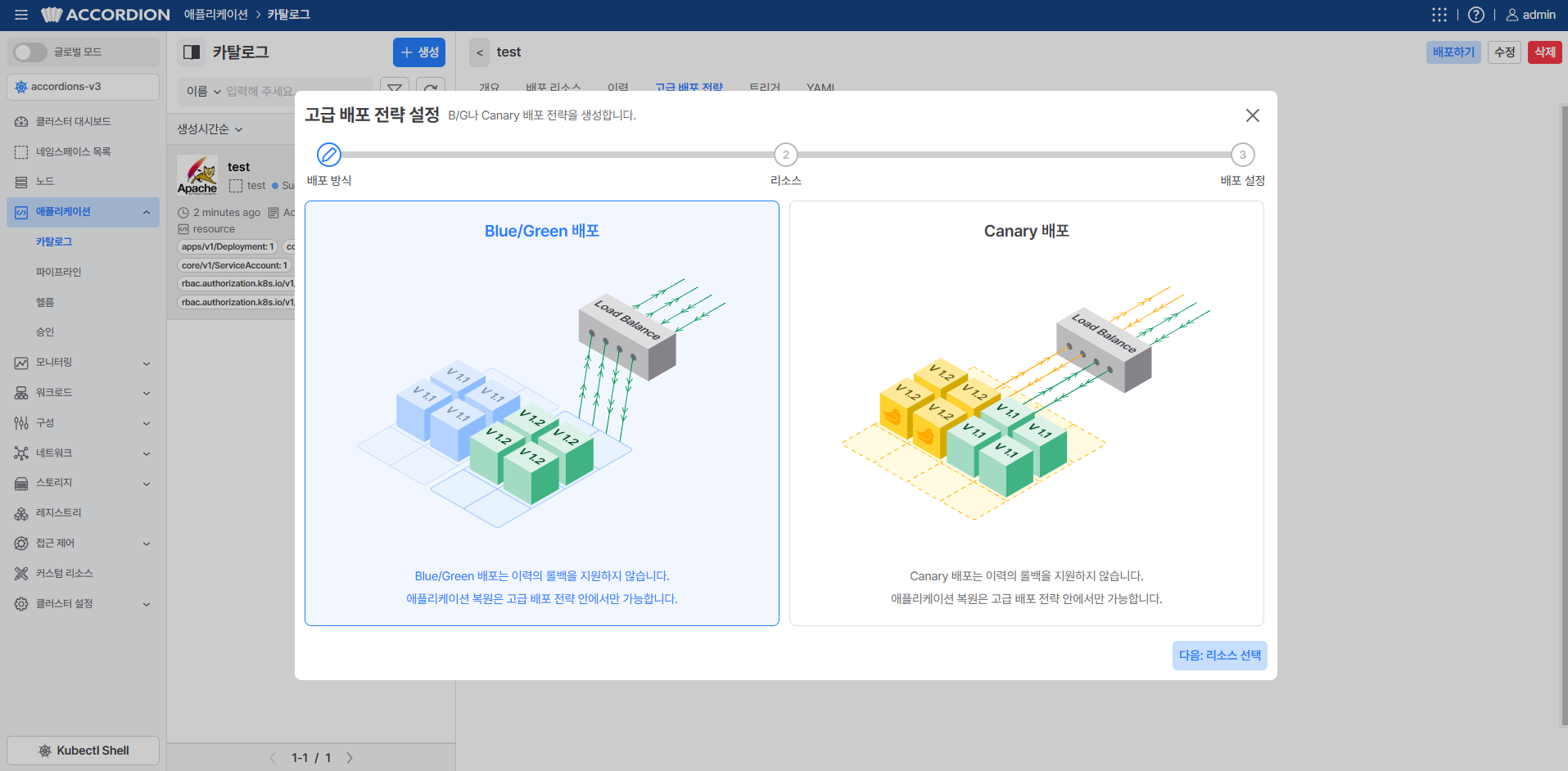The height and width of the screenshot is (771, 1568).
Task: Click the catalog filter icon
Action: coord(395,88)
